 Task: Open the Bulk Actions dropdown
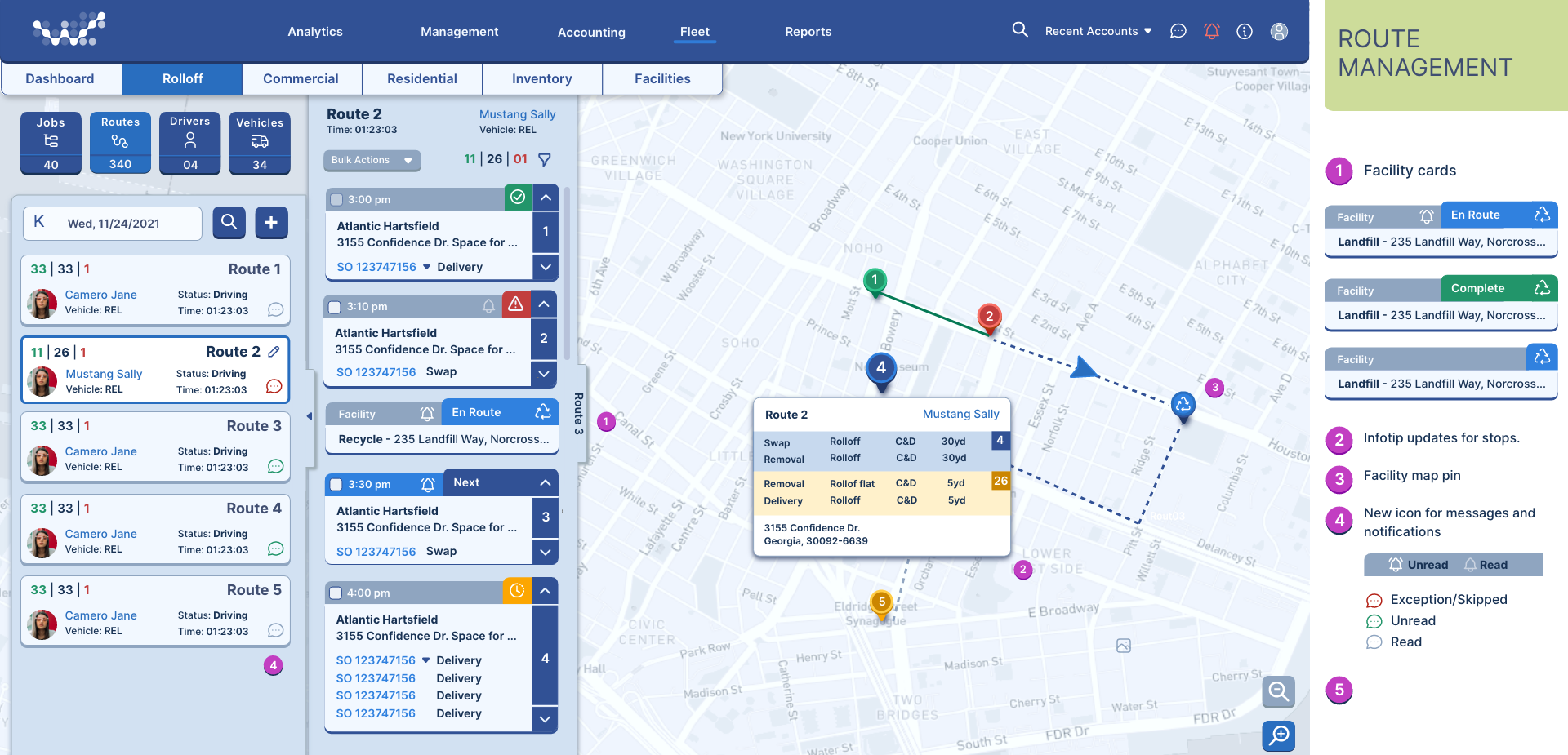pos(372,161)
